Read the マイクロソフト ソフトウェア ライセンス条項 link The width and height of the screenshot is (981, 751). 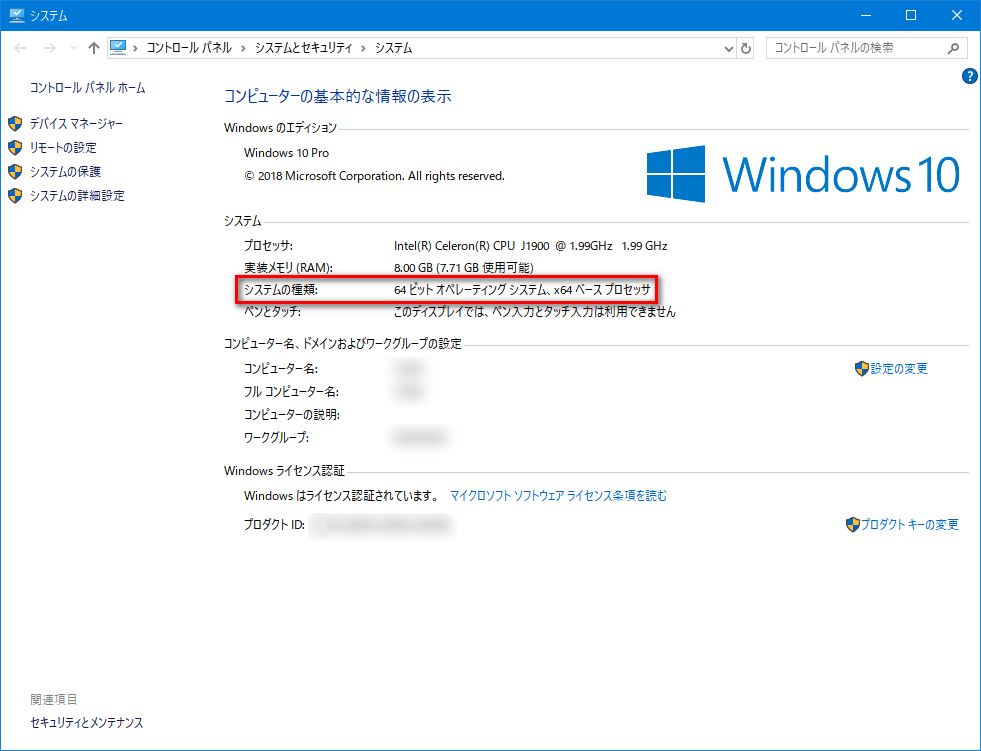click(x=558, y=495)
